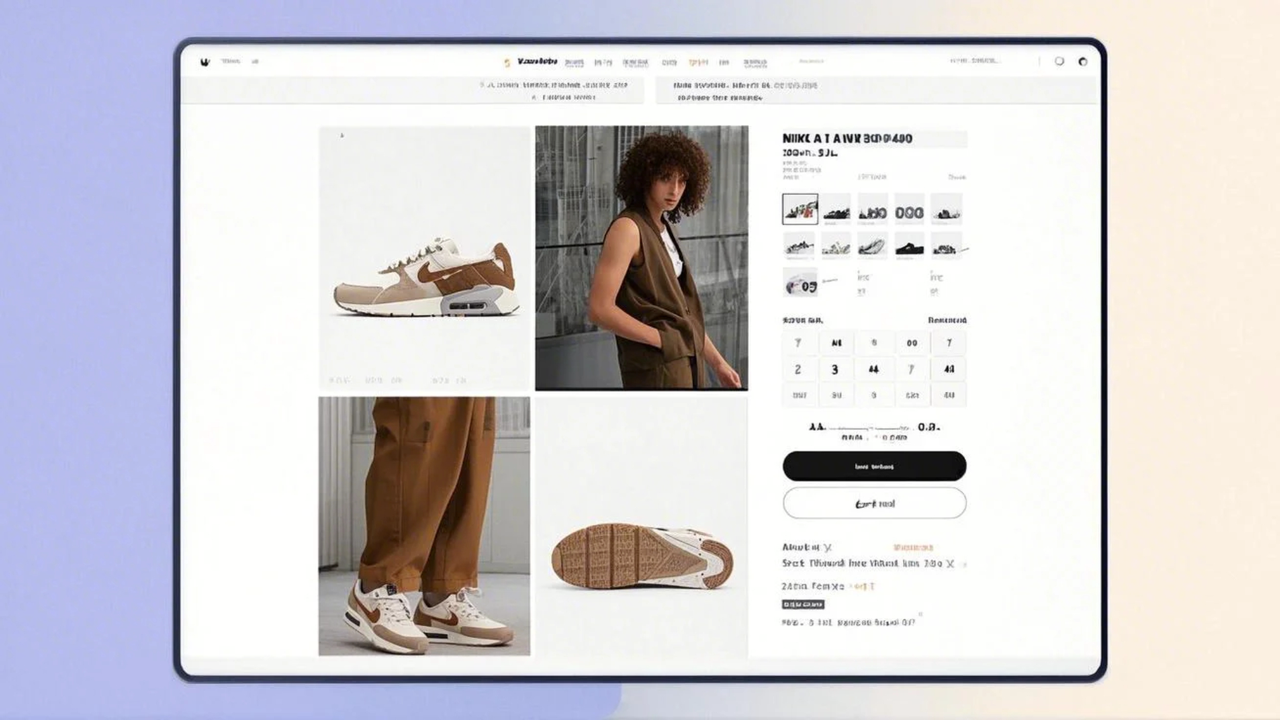The width and height of the screenshot is (1280, 720).
Task: Select size 44 in the size grid
Action: click(873, 369)
